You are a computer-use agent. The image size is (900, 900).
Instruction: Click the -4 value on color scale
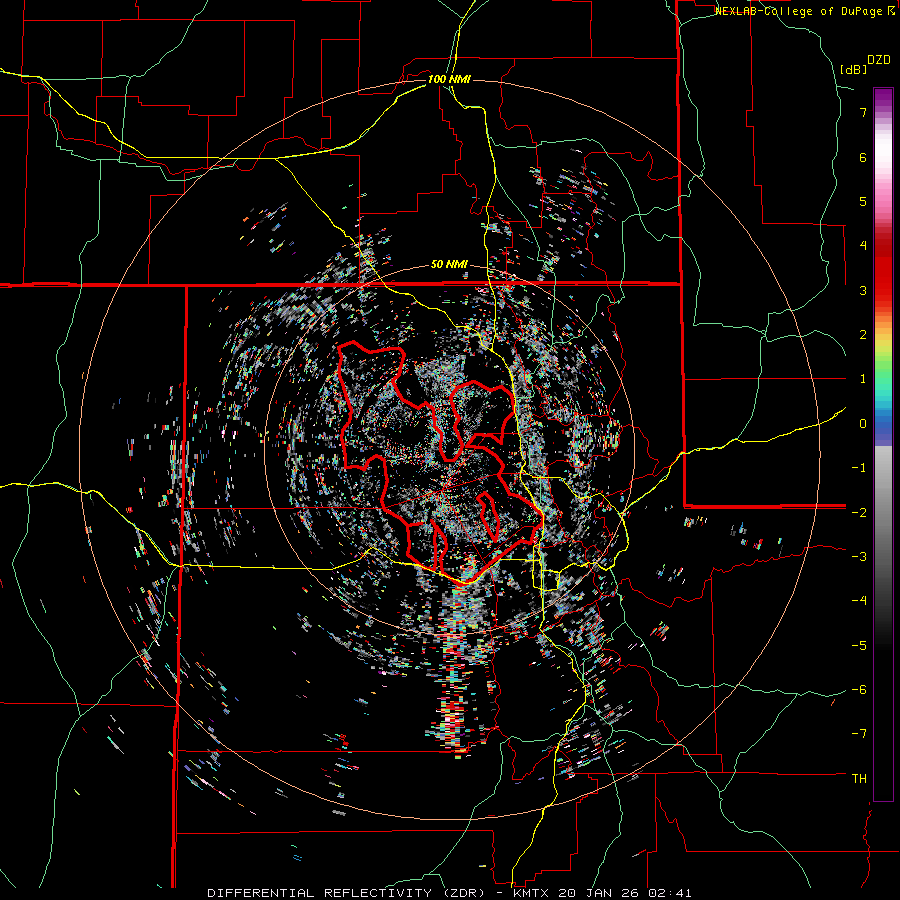point(859,601)
